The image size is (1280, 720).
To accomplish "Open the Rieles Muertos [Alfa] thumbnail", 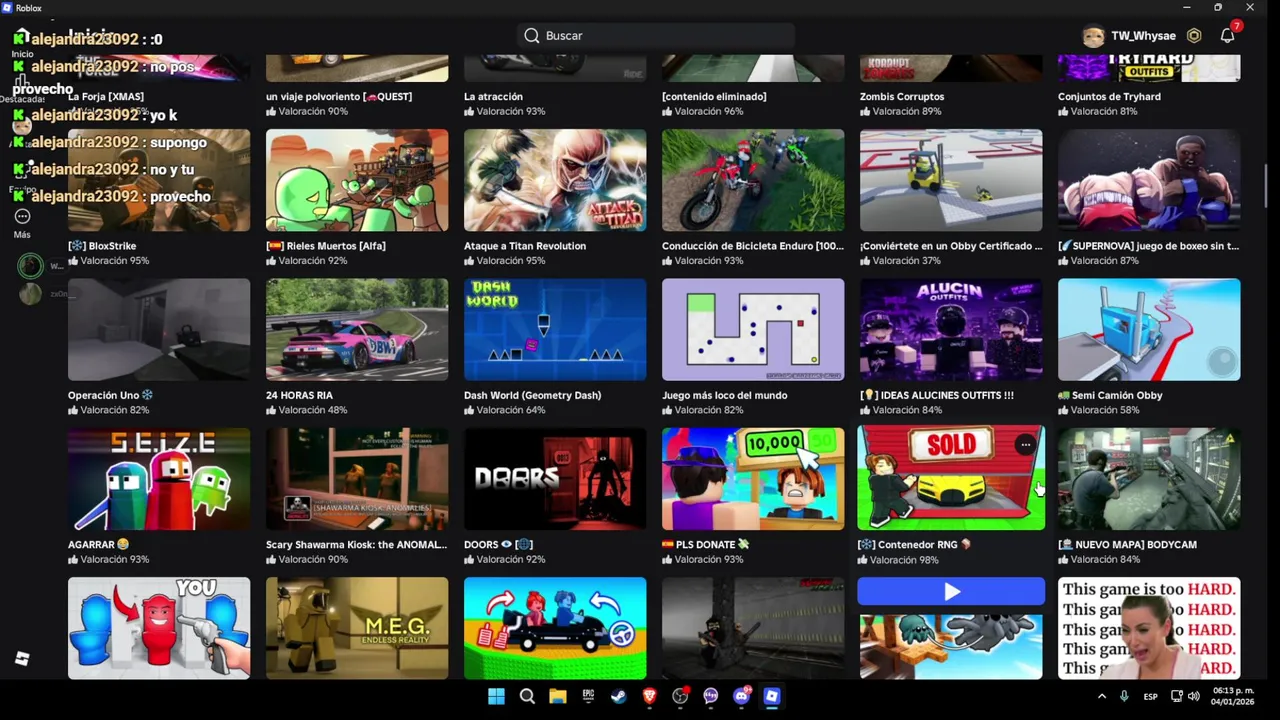I will click(357, 180).
